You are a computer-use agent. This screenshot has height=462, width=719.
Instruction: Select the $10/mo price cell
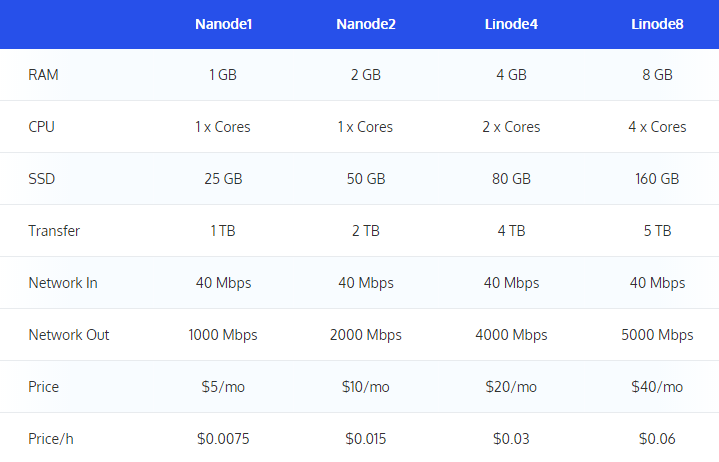(x=366, y=387)
